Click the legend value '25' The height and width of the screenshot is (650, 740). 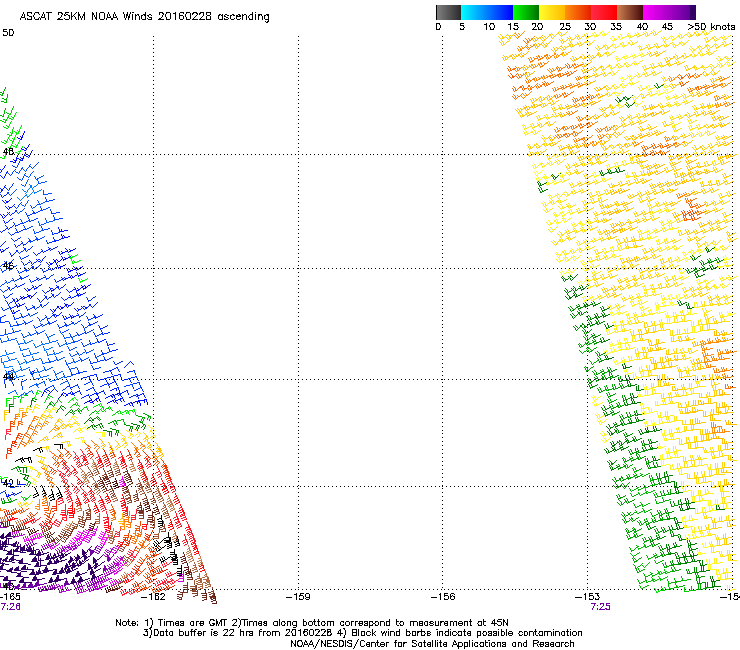pyautogui.click(x=565, y=27)
